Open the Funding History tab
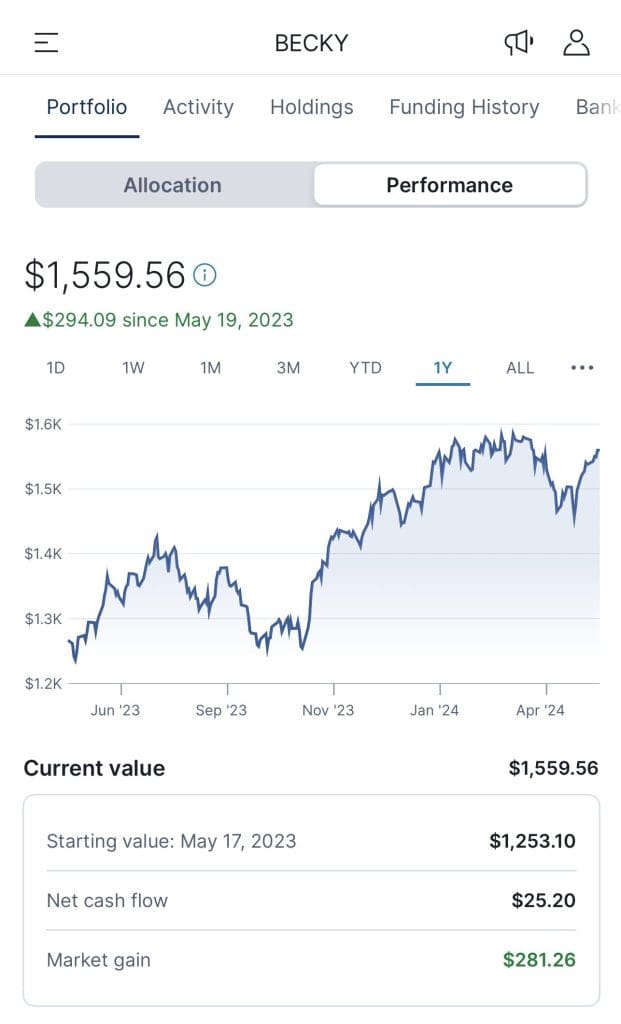621x1024 pixels. tap(464, 107)
